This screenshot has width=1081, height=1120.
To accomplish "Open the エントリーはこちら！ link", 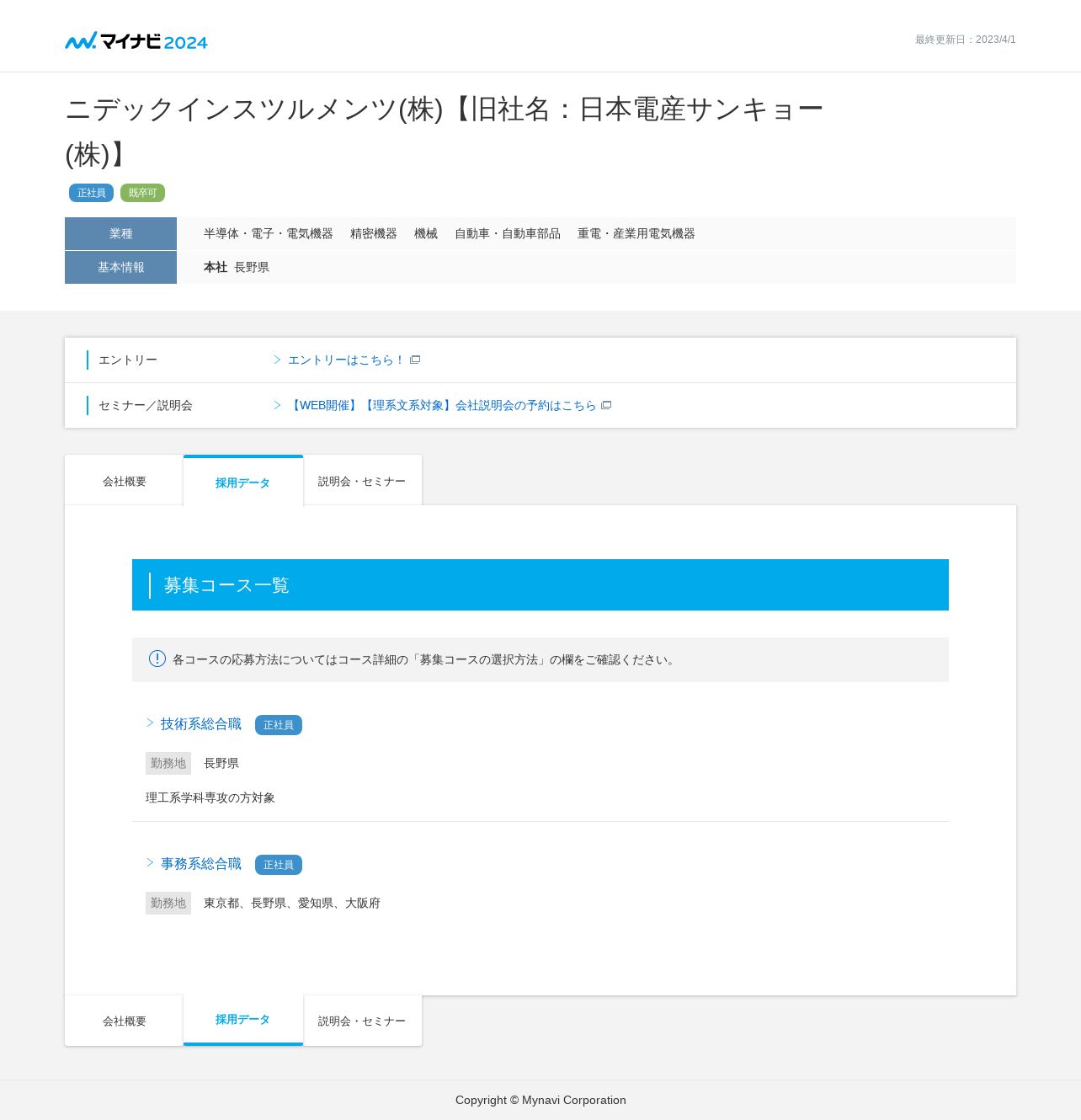I will pyautogui.click(x=347, y=360).
